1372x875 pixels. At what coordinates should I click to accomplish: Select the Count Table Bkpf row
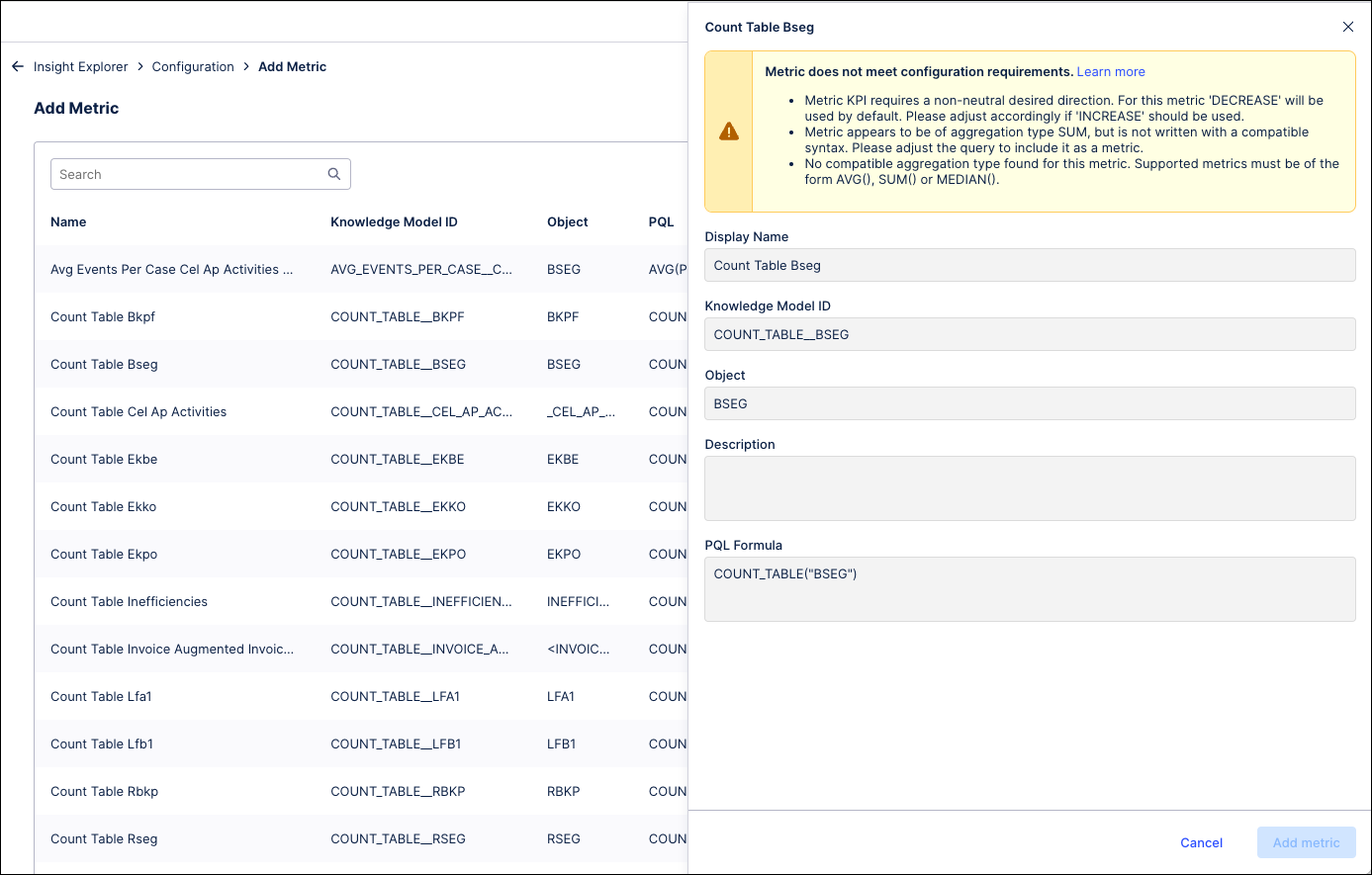click(361, 316)
